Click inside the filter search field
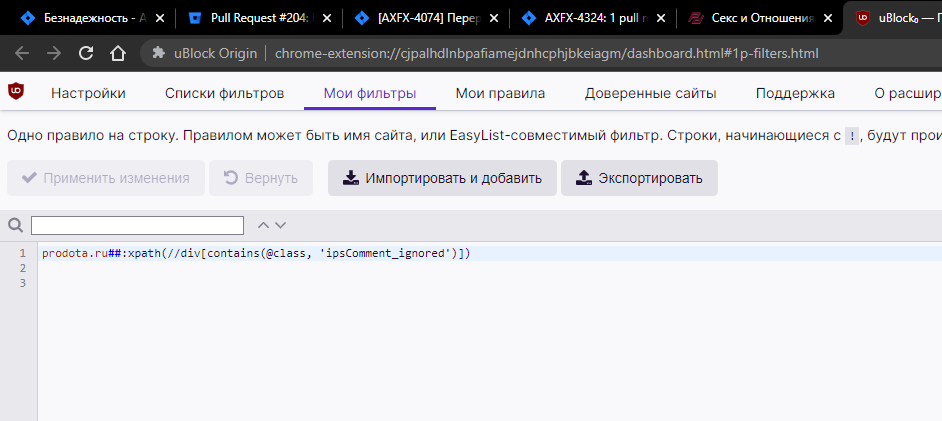 click(137, 225)
